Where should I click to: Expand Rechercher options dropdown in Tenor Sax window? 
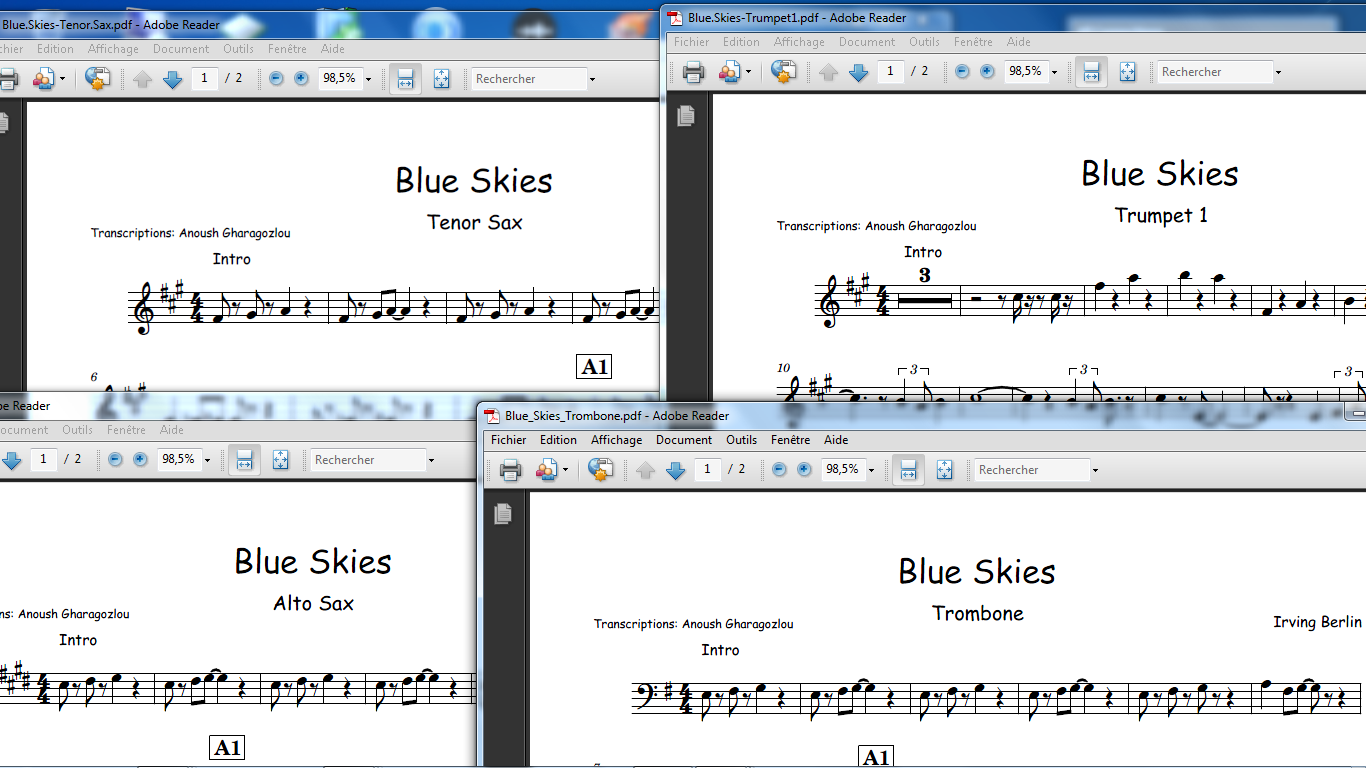pos(592,80)
